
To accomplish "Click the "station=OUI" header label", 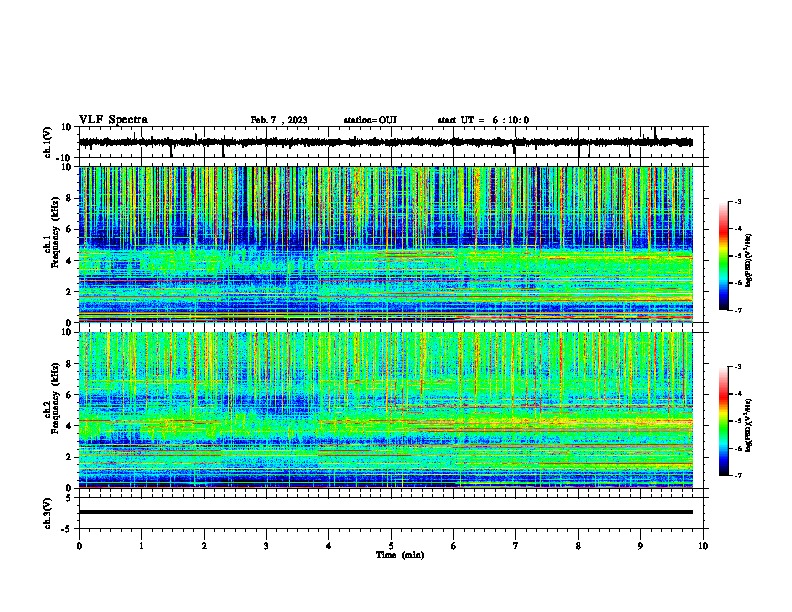I will 370,120.
